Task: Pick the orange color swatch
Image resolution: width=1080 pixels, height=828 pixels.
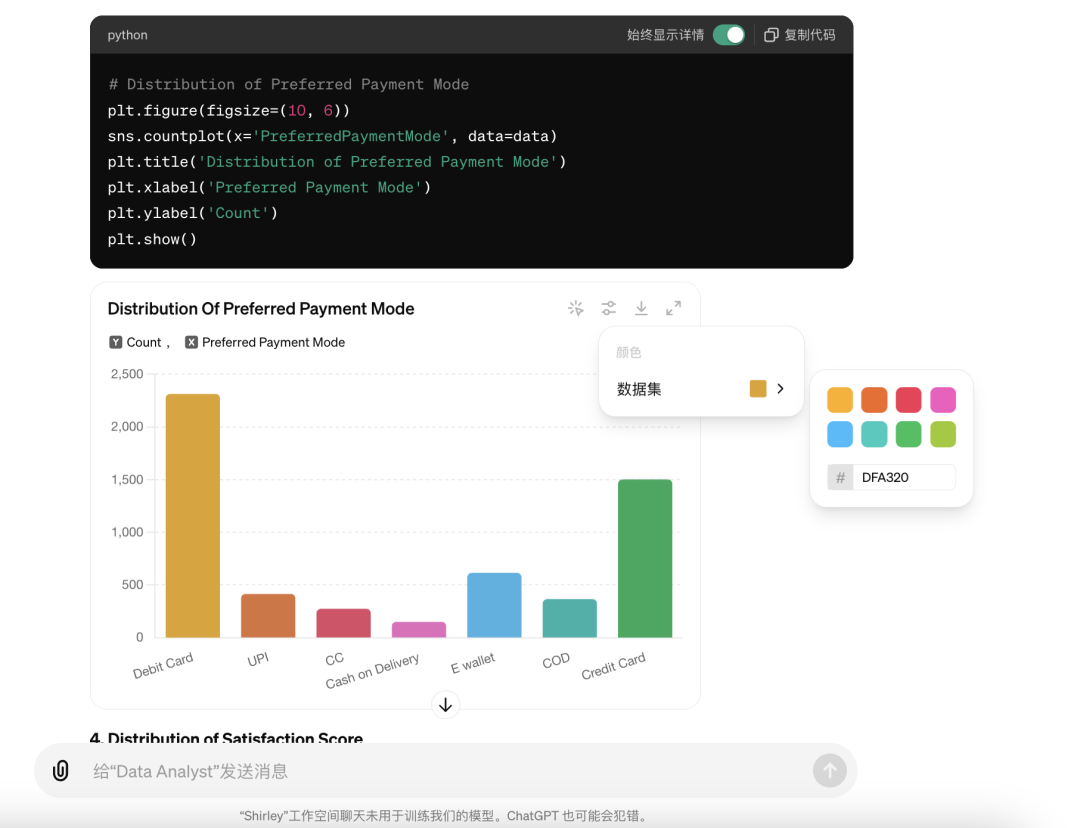Action: (874, 400)
